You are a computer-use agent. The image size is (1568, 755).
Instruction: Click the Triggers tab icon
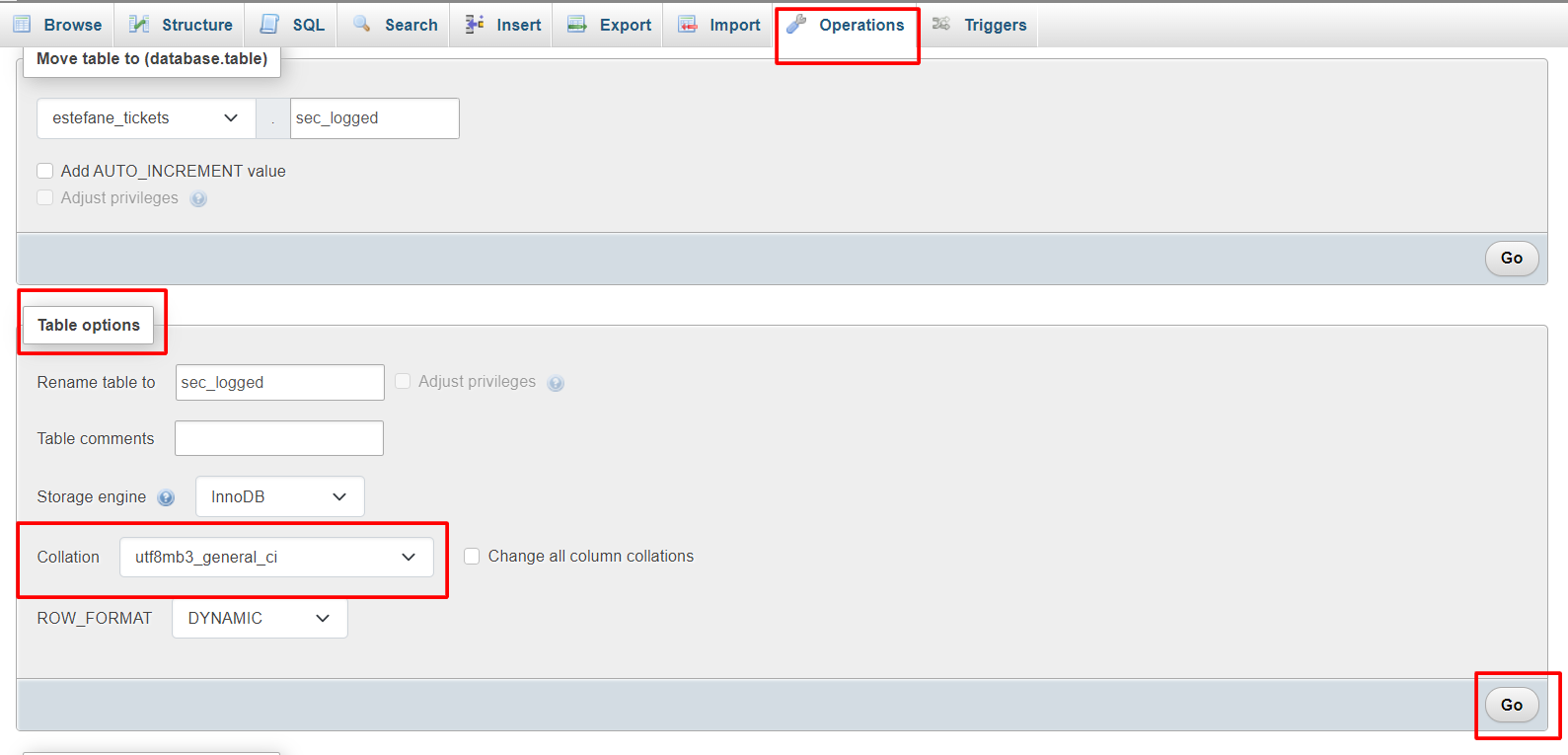tap(941, 25)
